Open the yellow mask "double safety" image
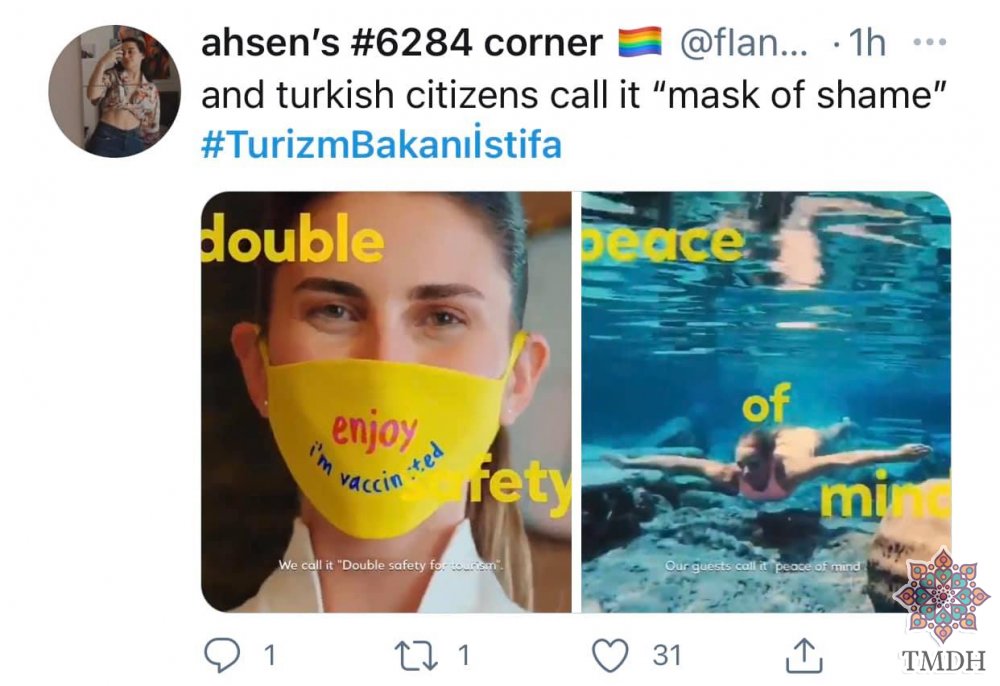The height and width of the screenshot is (686, 1000). pos(386,402)
